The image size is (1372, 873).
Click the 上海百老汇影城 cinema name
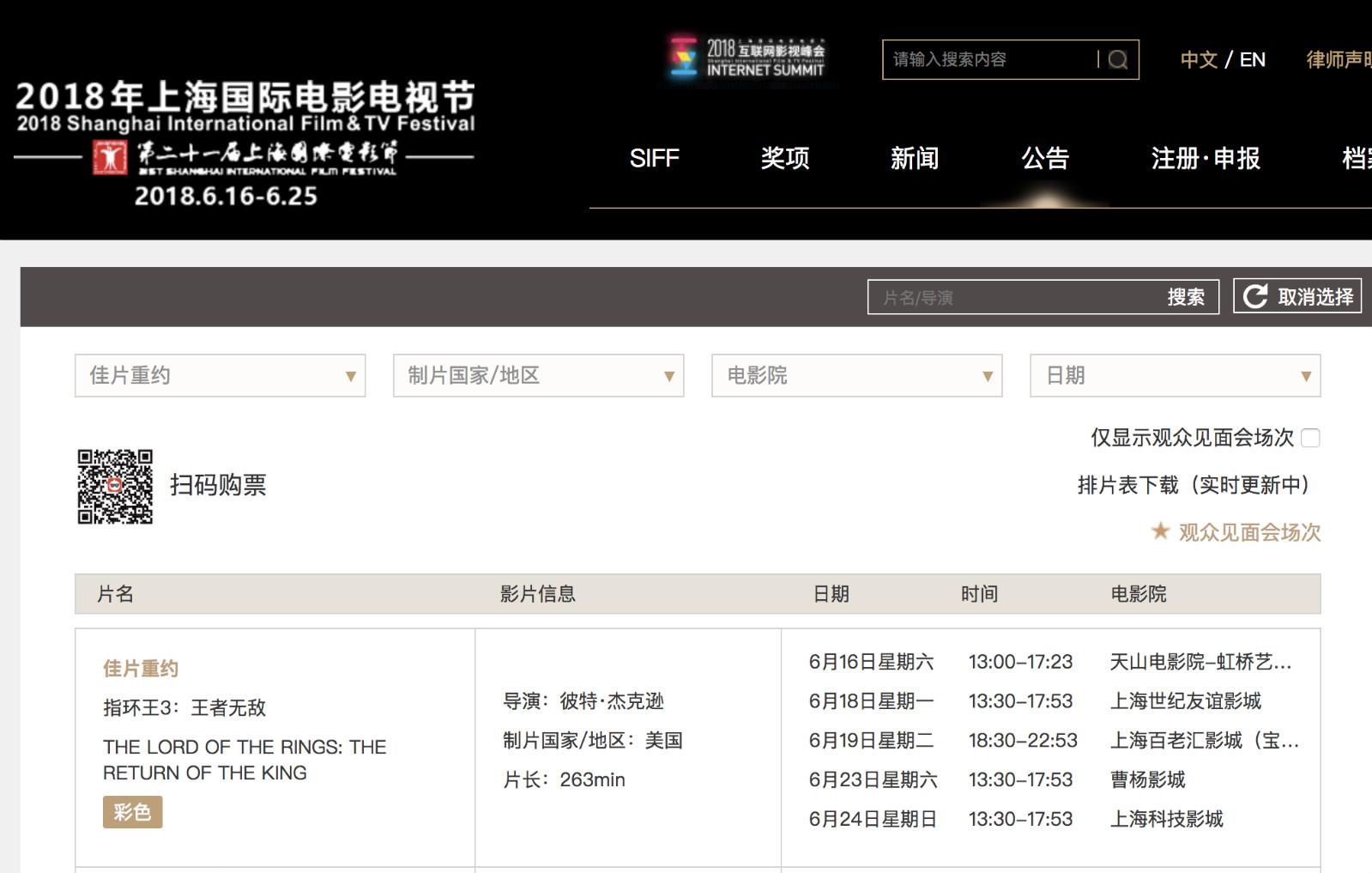coord(1204,741)
